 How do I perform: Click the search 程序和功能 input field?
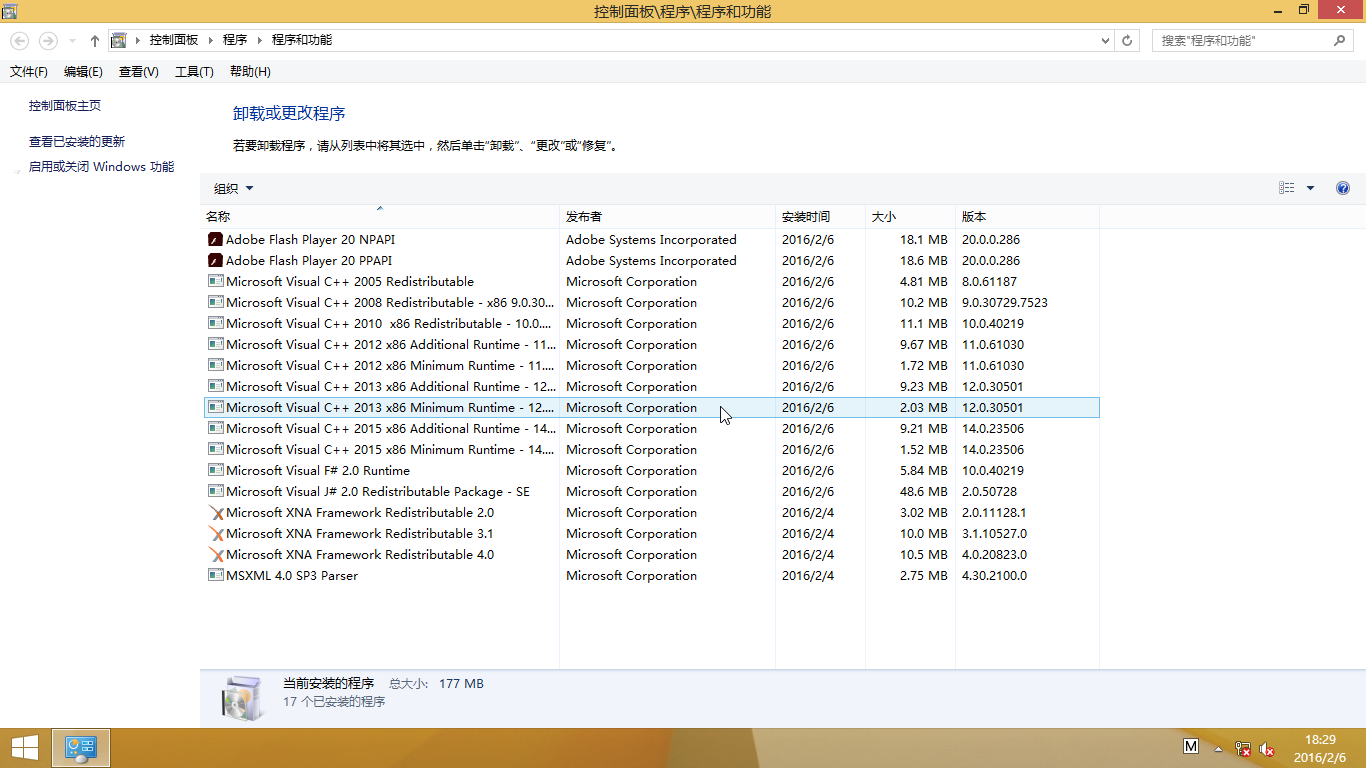coord(1243,41)
